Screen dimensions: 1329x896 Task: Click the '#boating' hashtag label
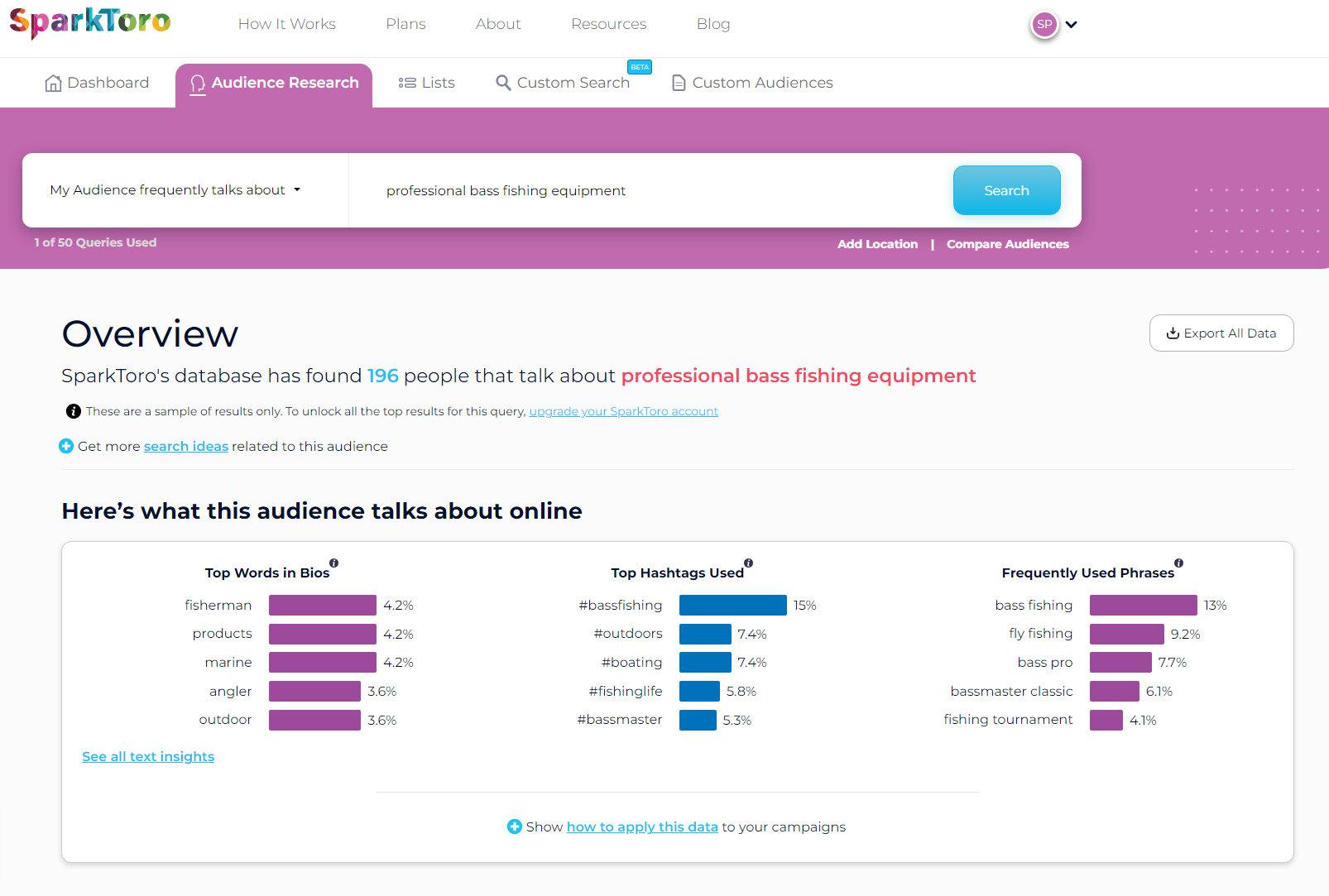click(631, 663)
